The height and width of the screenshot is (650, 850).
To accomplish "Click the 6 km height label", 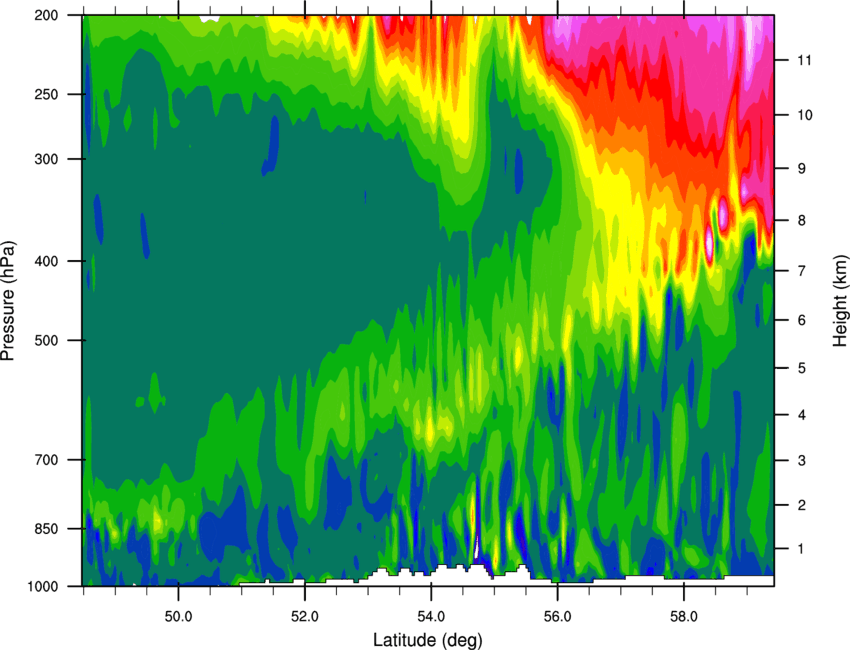I will [x=801, y=320].
